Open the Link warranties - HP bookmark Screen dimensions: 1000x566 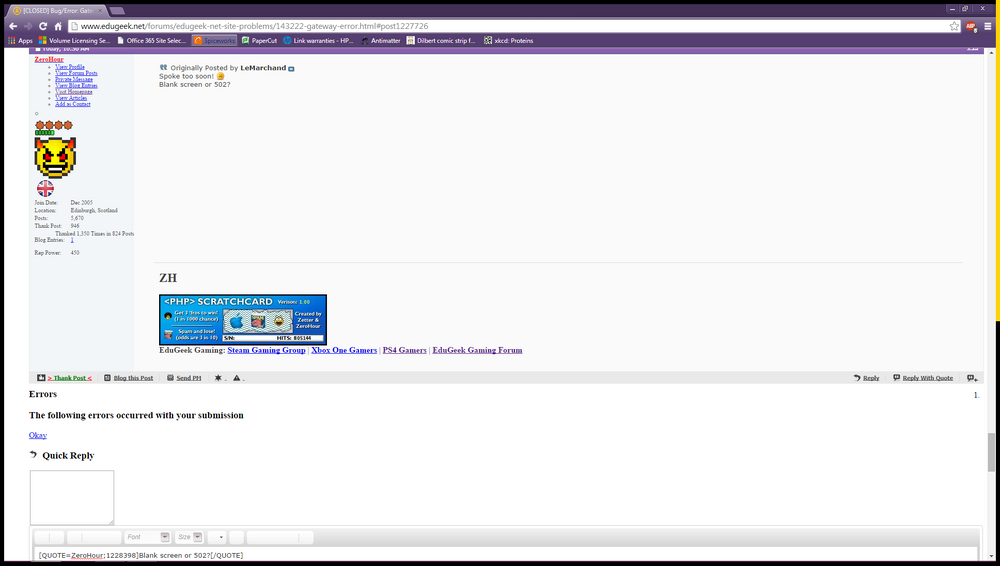pos(318,40)
